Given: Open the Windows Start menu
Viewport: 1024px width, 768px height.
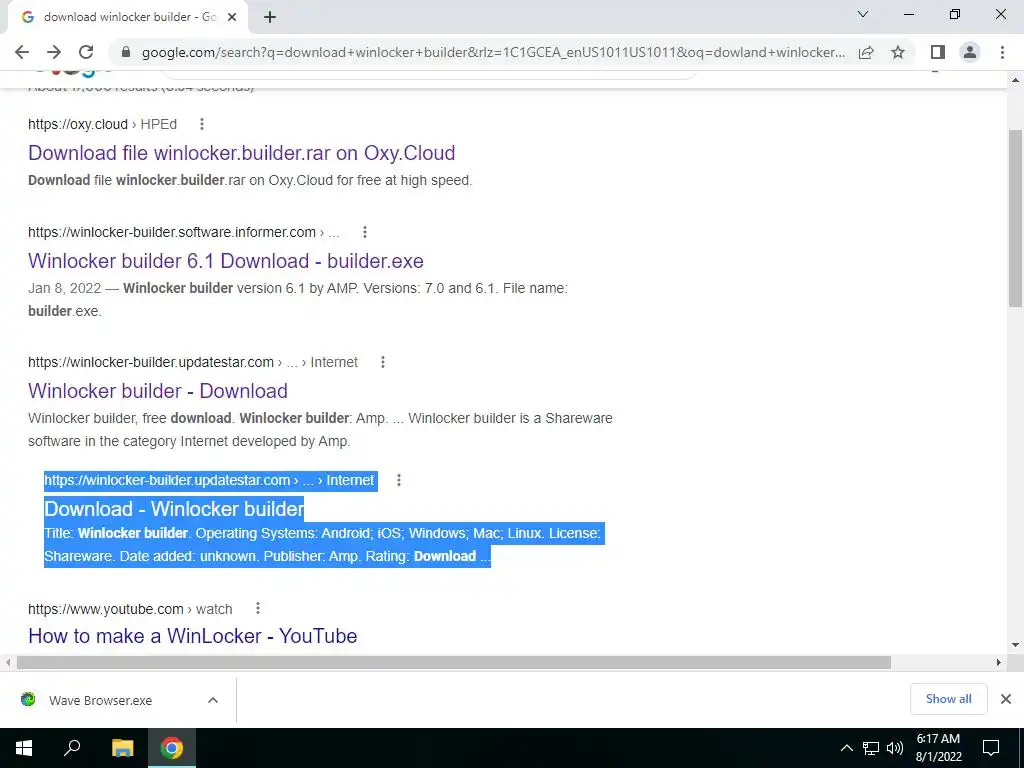Looking at the screenshot, I should point(24,748).
